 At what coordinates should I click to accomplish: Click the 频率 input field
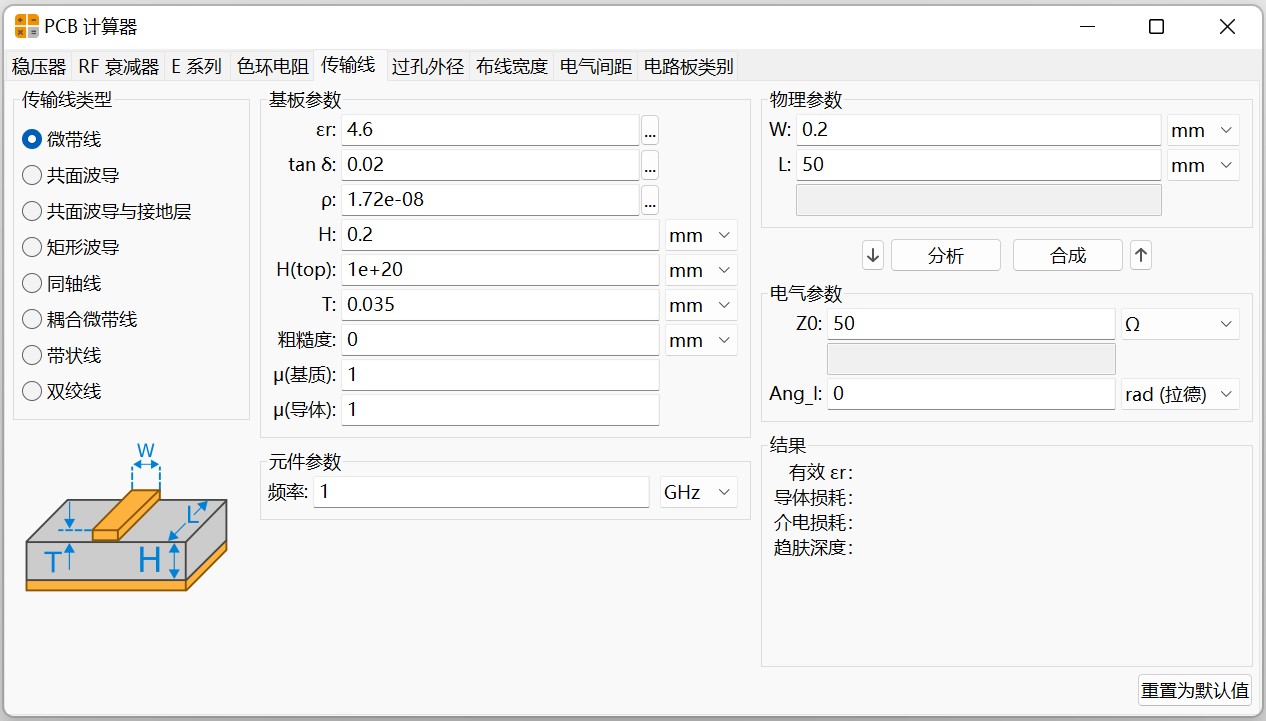coord(481,492)
